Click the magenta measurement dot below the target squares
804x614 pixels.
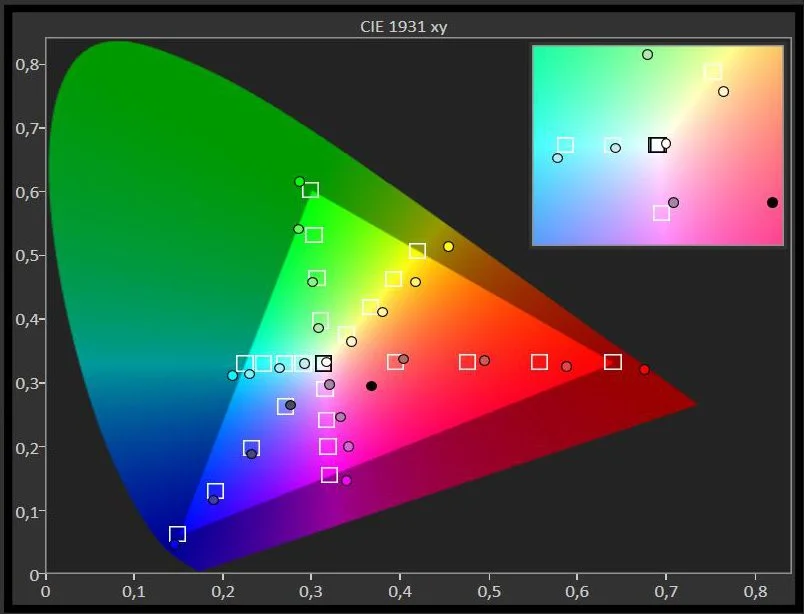coord(346,480)
